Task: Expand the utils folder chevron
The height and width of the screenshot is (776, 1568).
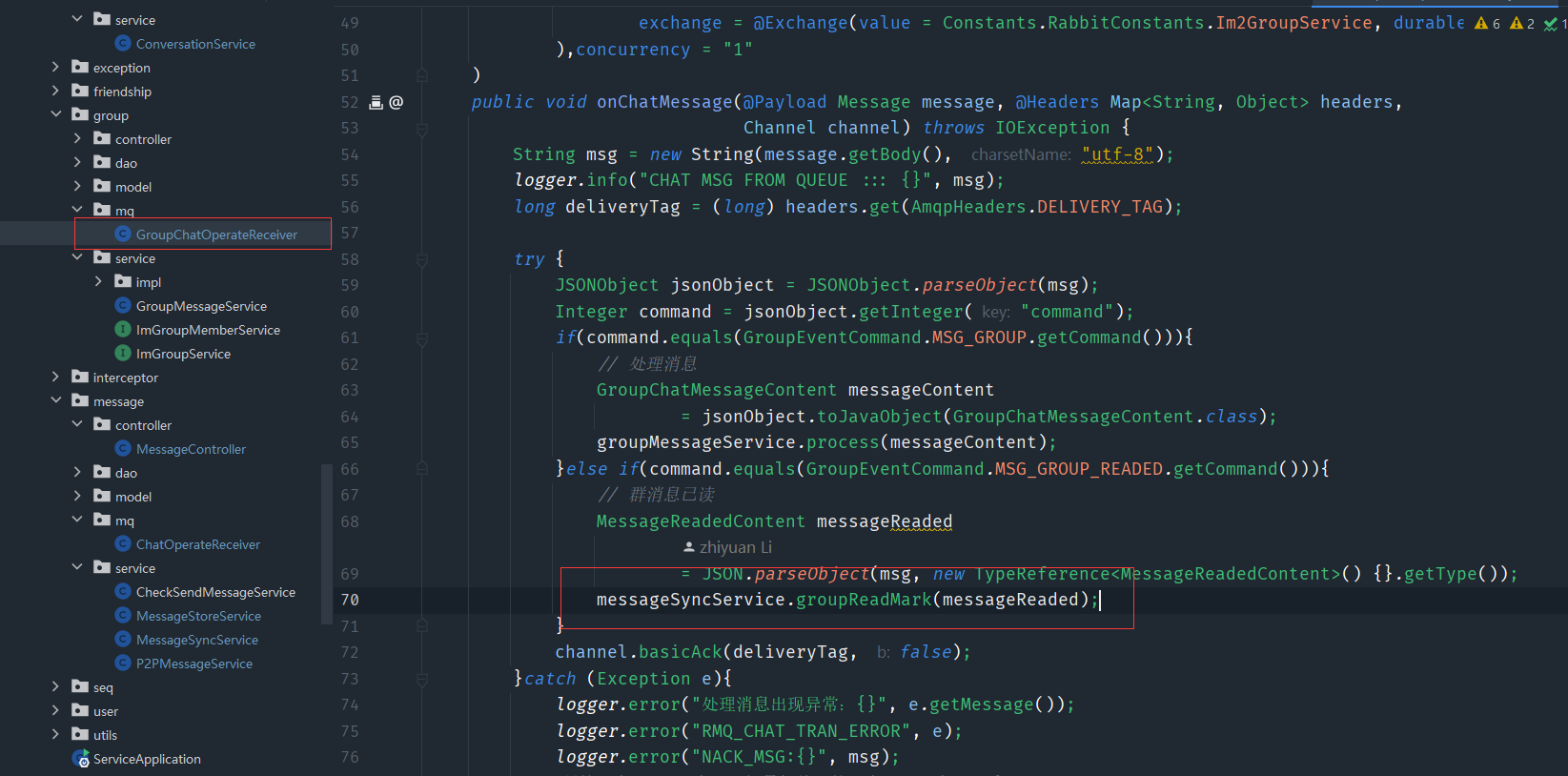Action: tap(55, 734)
